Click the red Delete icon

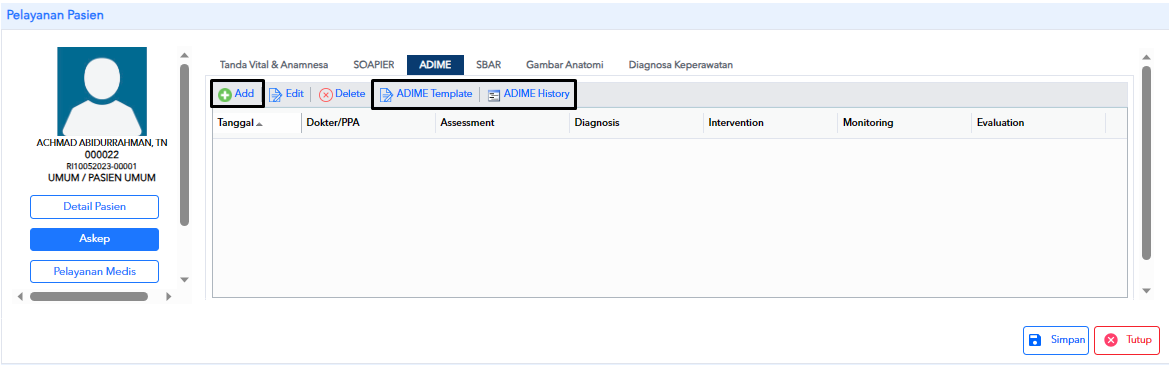[325, 95]
